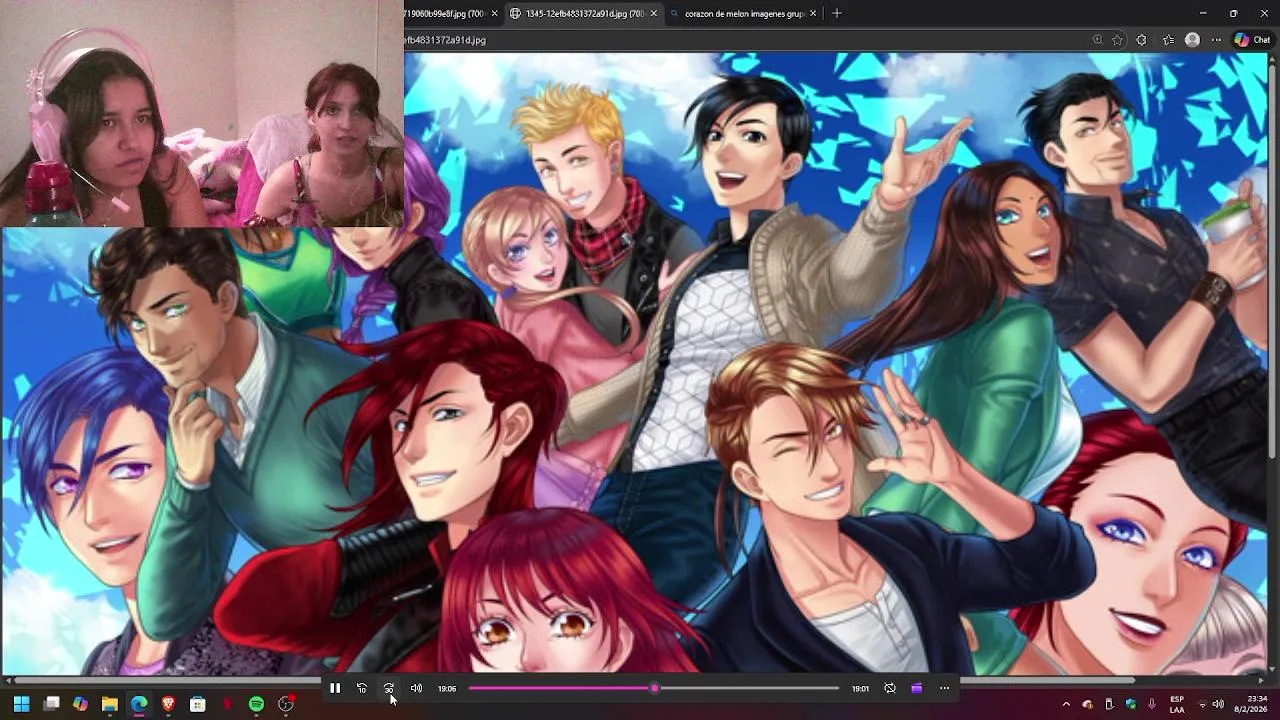Click the pink seek bar of the video
The height and width of the screenshot is (720, 1280).
(653, 688)
